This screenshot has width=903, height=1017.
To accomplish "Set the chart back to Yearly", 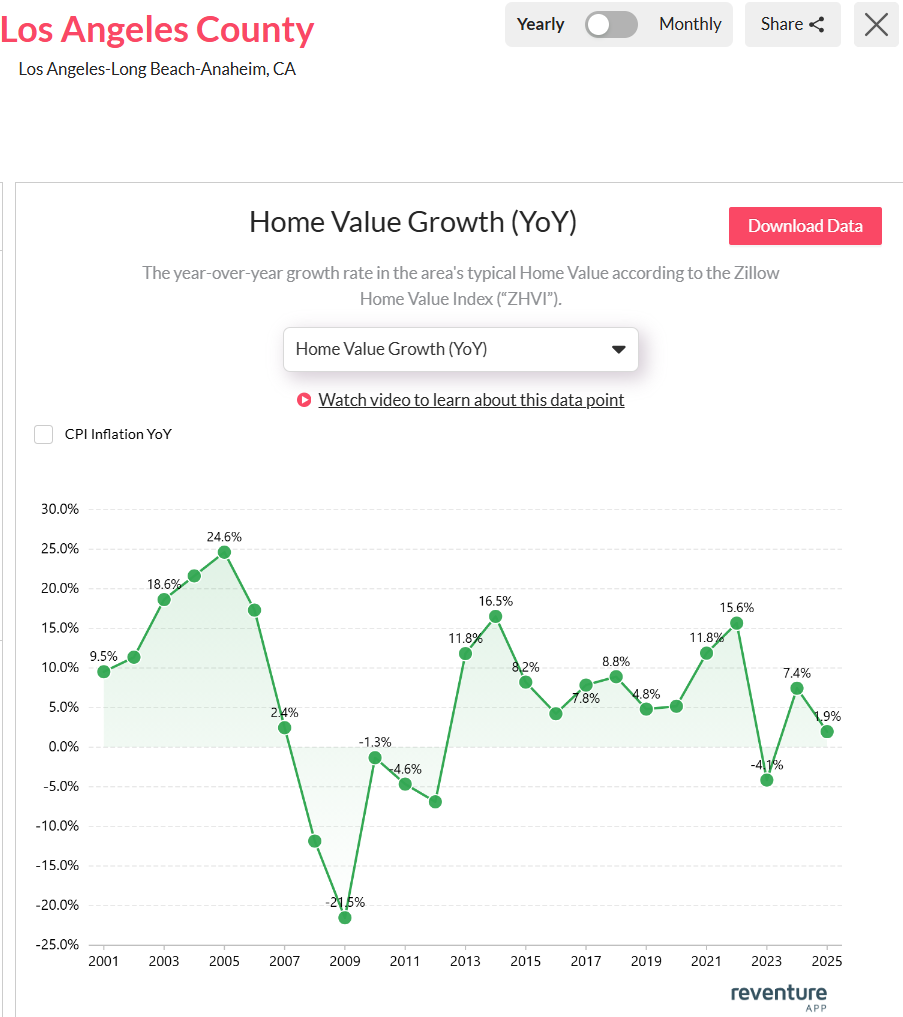I will (540, 24).
